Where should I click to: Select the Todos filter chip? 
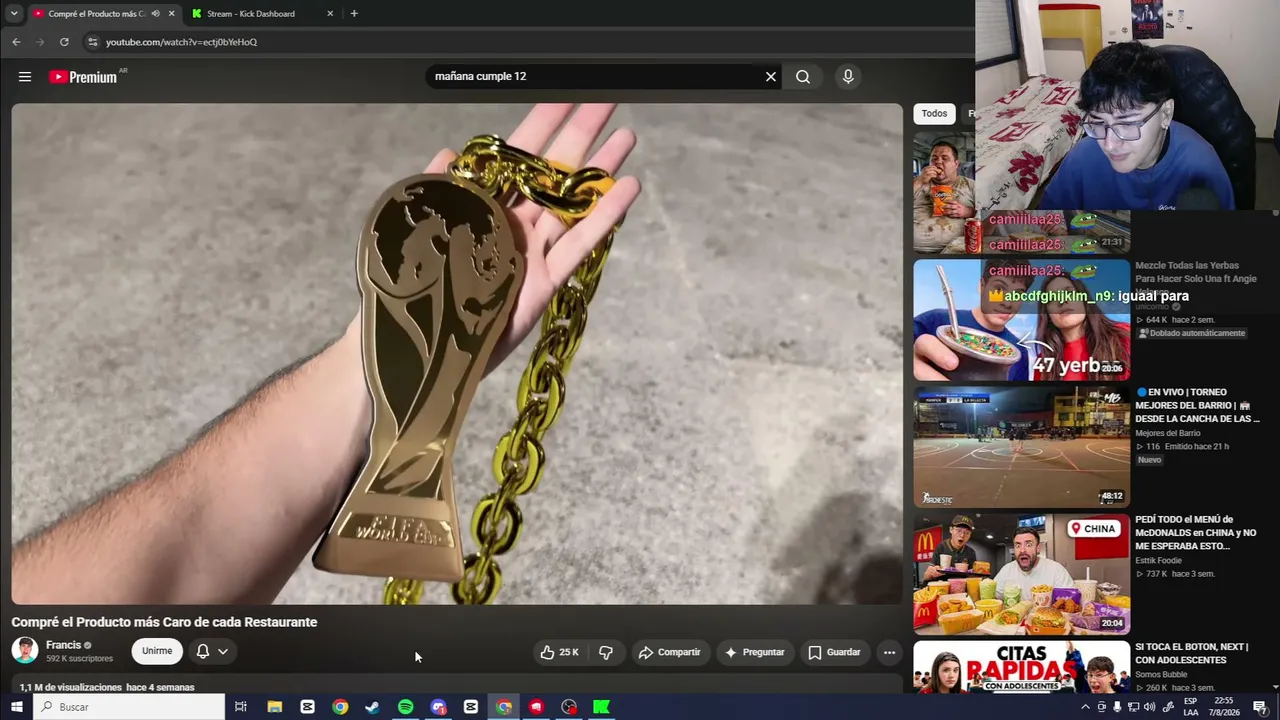[x=934, y=114]
